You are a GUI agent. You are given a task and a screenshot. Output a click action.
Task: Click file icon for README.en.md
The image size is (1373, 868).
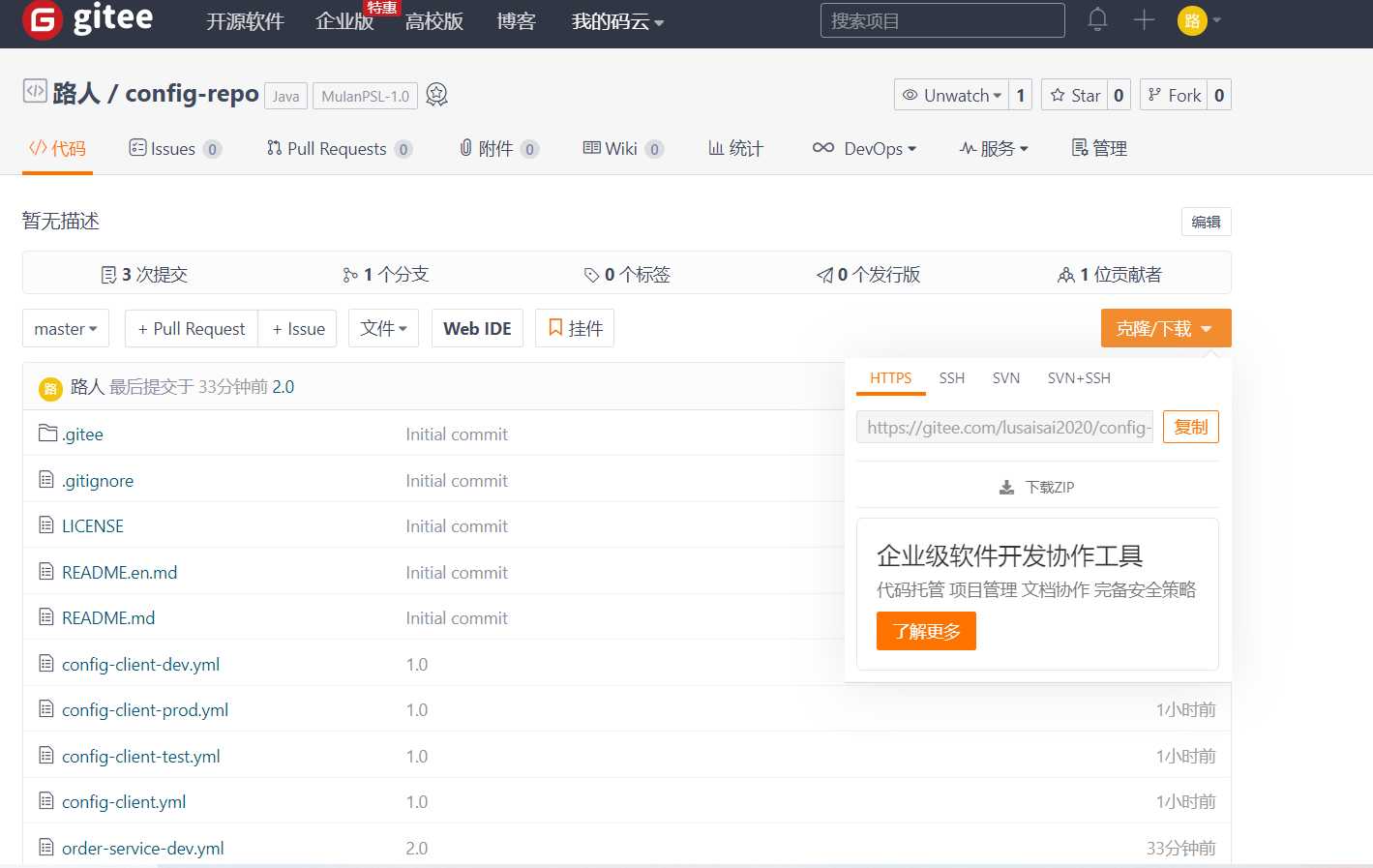coord(45,571)
